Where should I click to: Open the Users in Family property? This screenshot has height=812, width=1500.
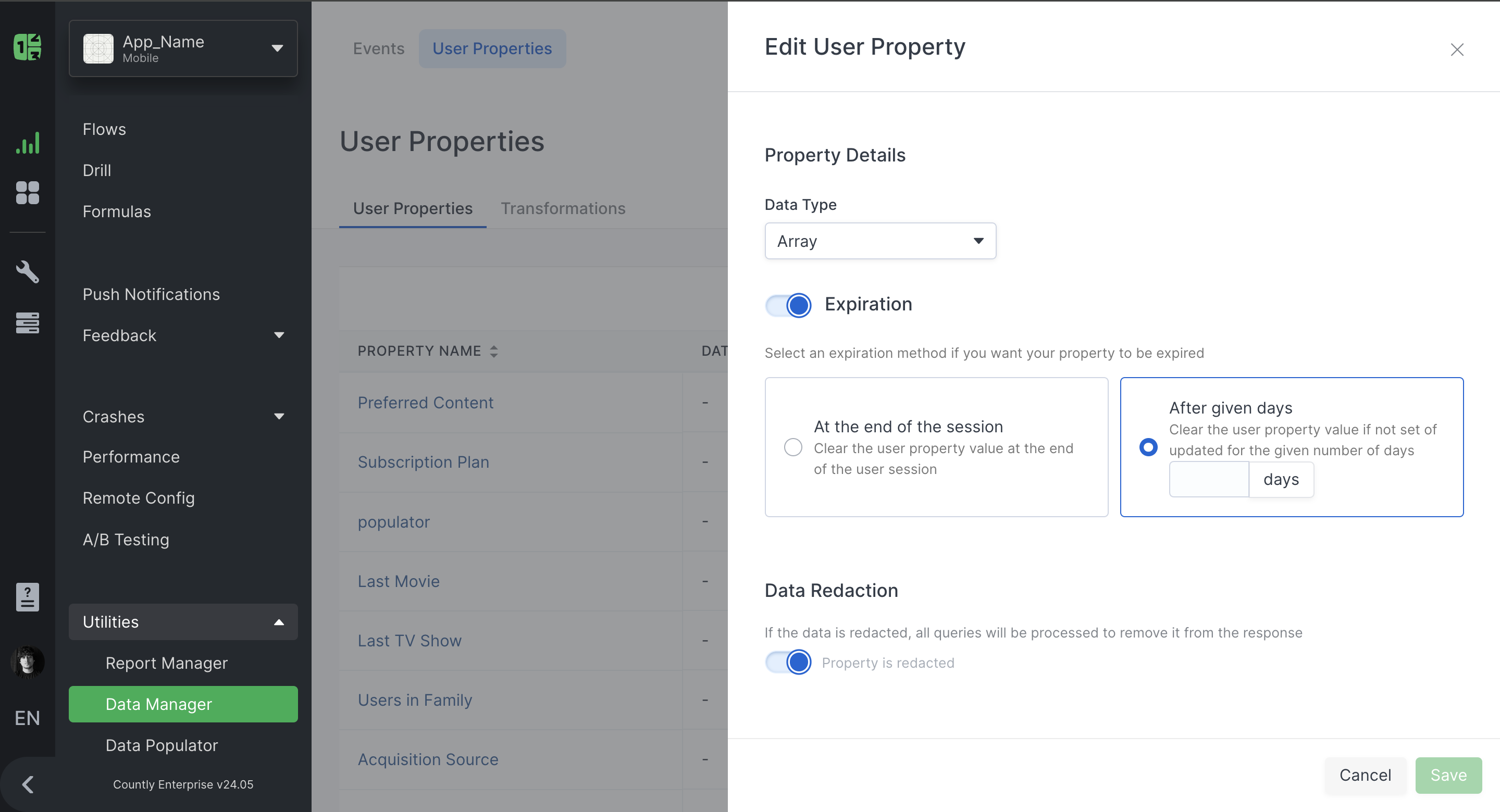[415, 700]
